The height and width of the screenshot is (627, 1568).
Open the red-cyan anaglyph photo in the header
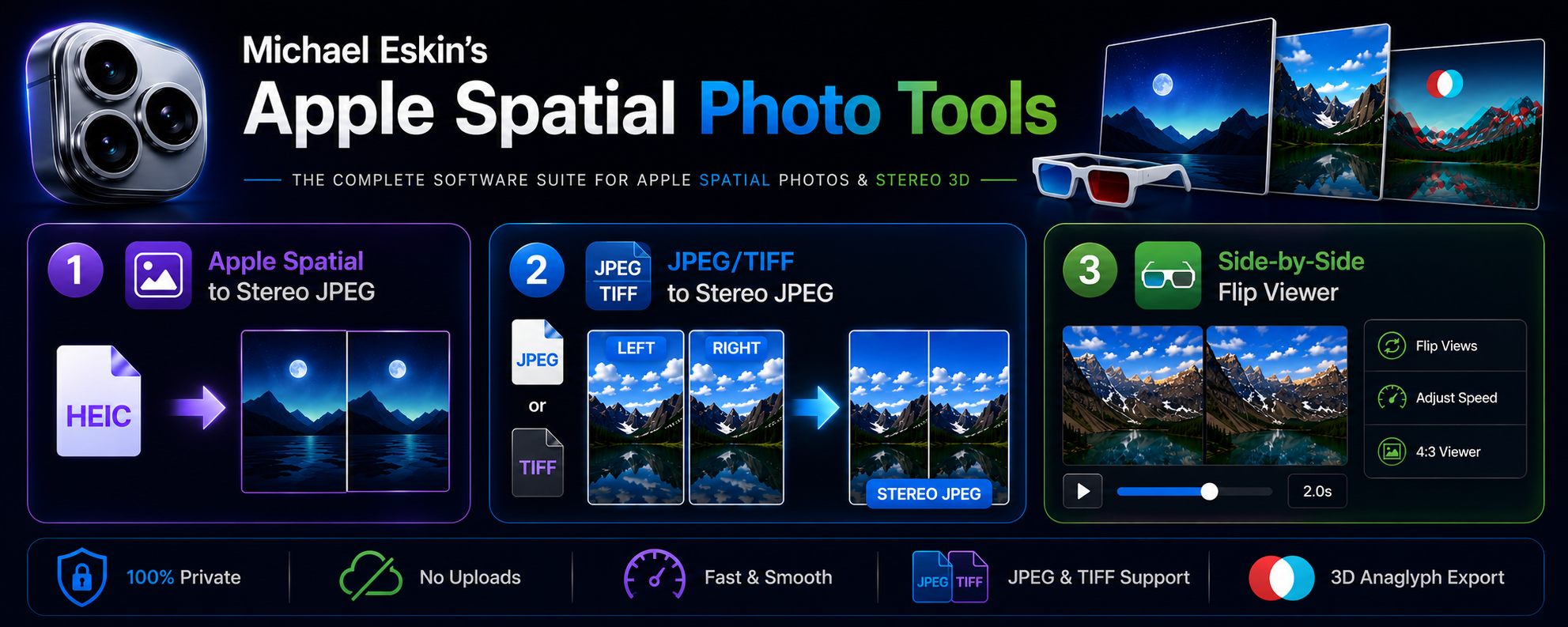coord(1464,123)
